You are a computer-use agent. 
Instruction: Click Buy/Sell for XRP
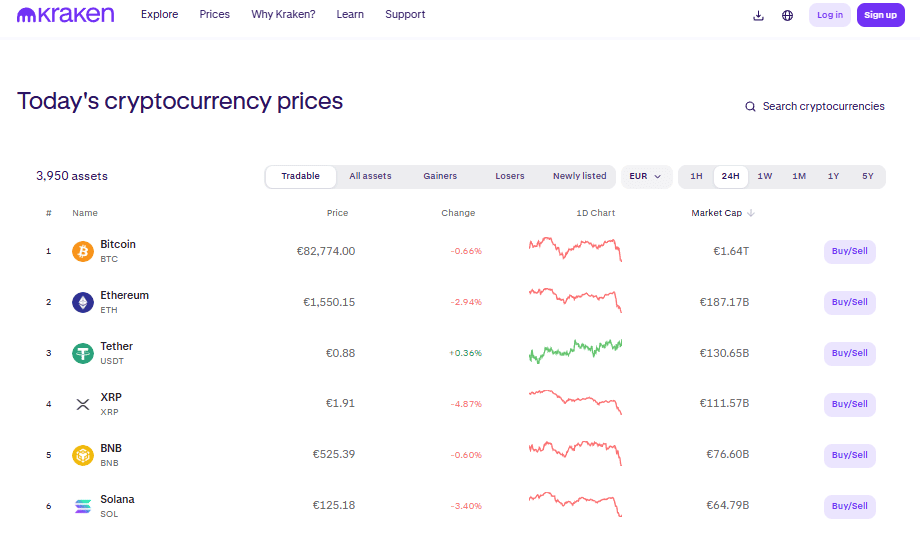coord(850,404)
